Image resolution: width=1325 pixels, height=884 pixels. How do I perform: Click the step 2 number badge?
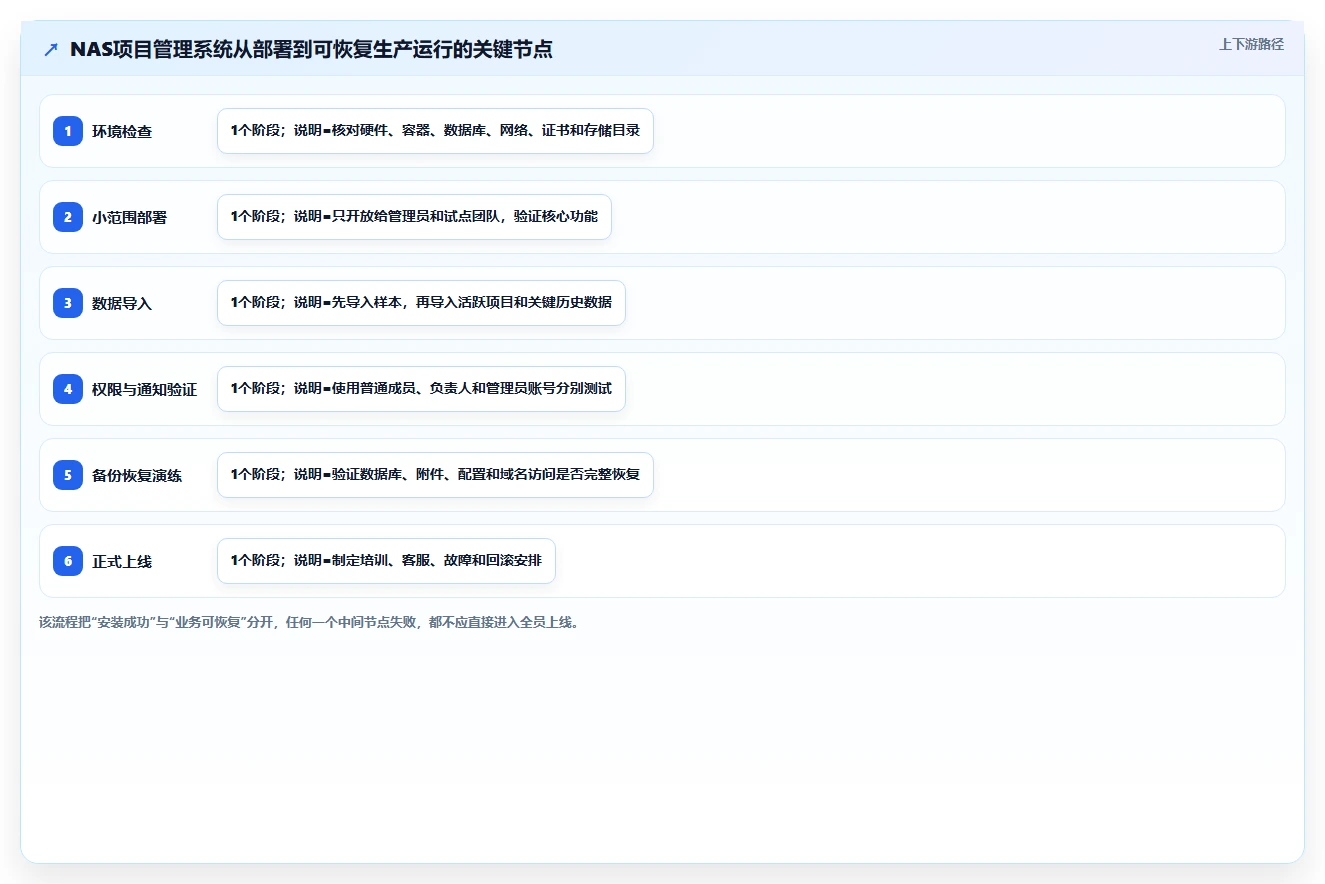(68, 217)
